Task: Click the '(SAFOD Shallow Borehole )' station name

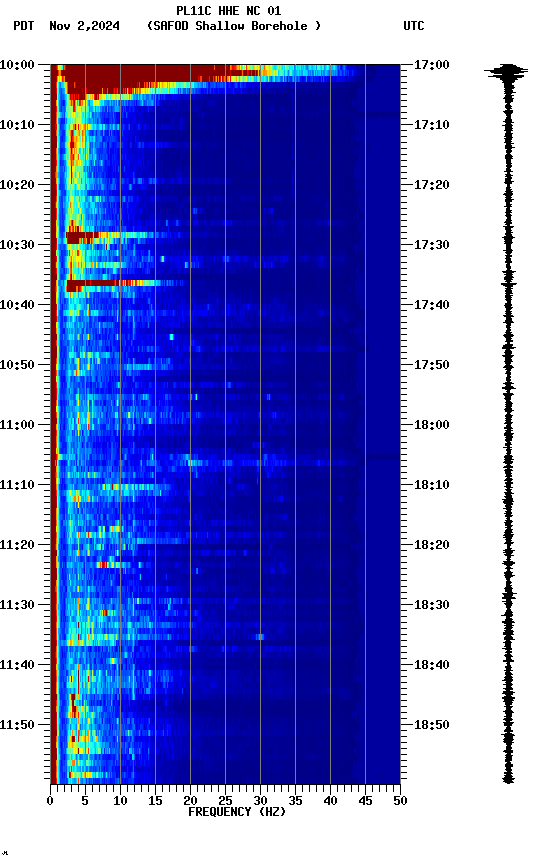Action: [234, 26]
